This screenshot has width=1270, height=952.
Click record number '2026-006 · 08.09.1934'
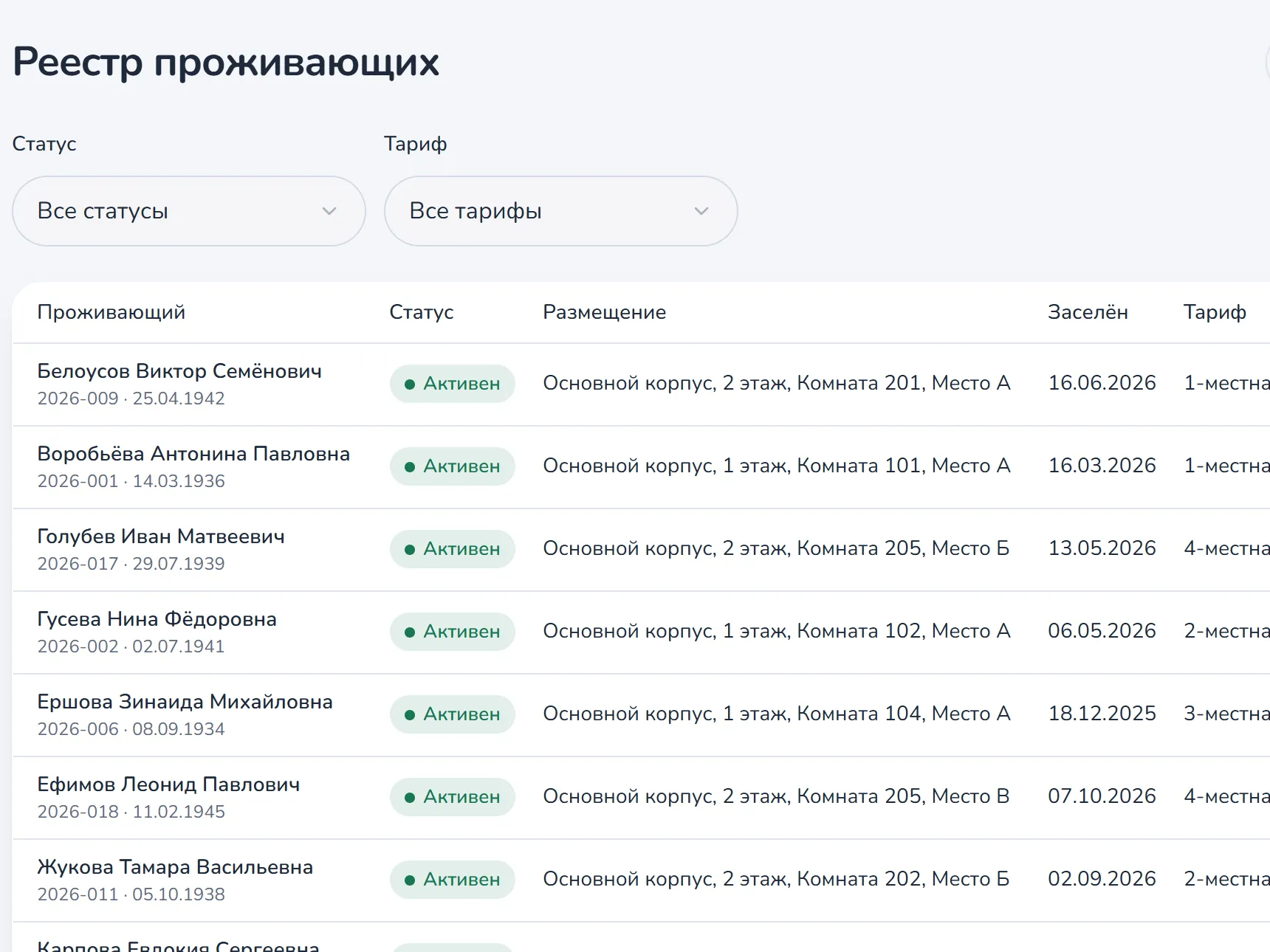point(131,729)
